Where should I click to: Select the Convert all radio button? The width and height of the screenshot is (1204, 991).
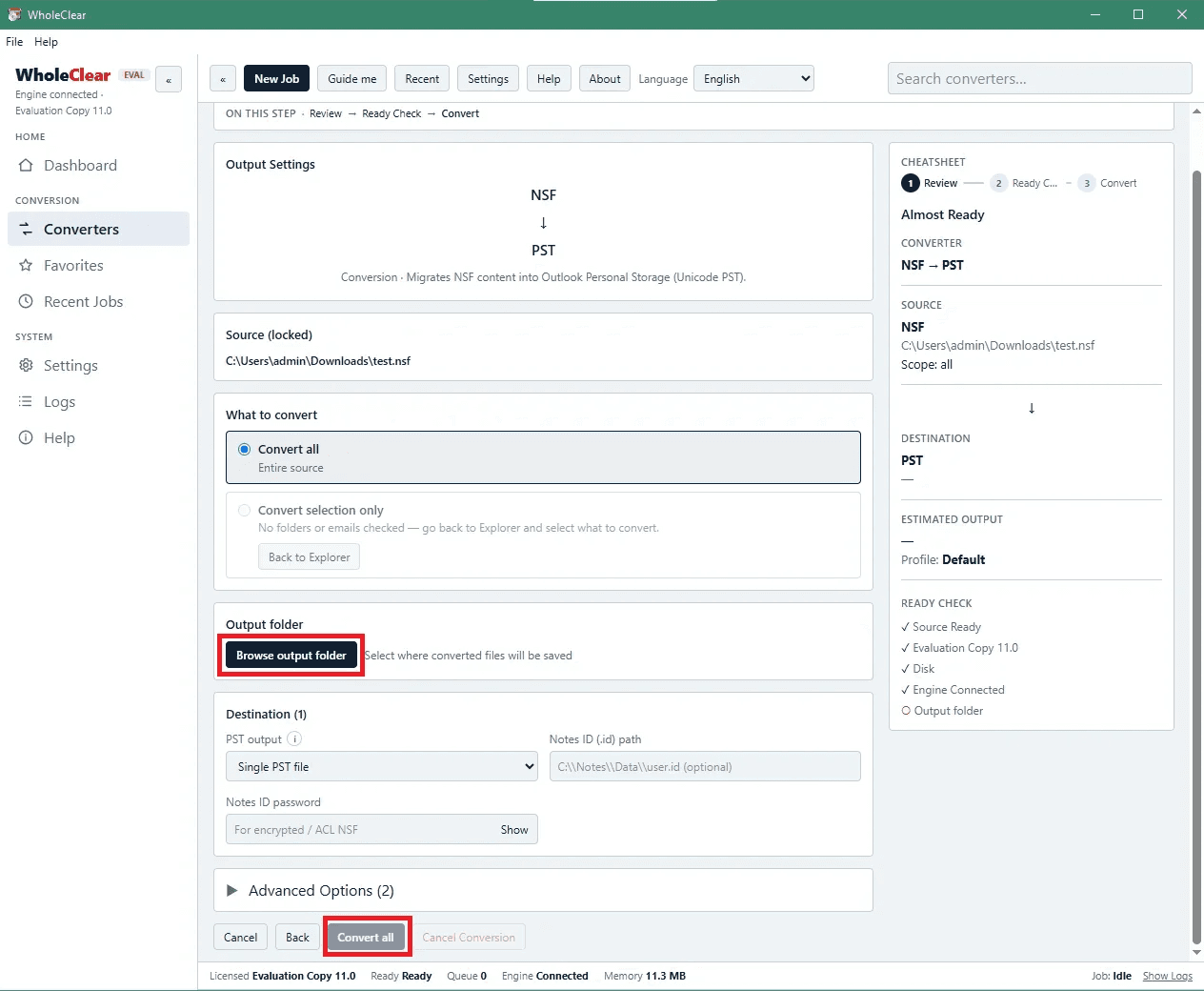(245, 450)
